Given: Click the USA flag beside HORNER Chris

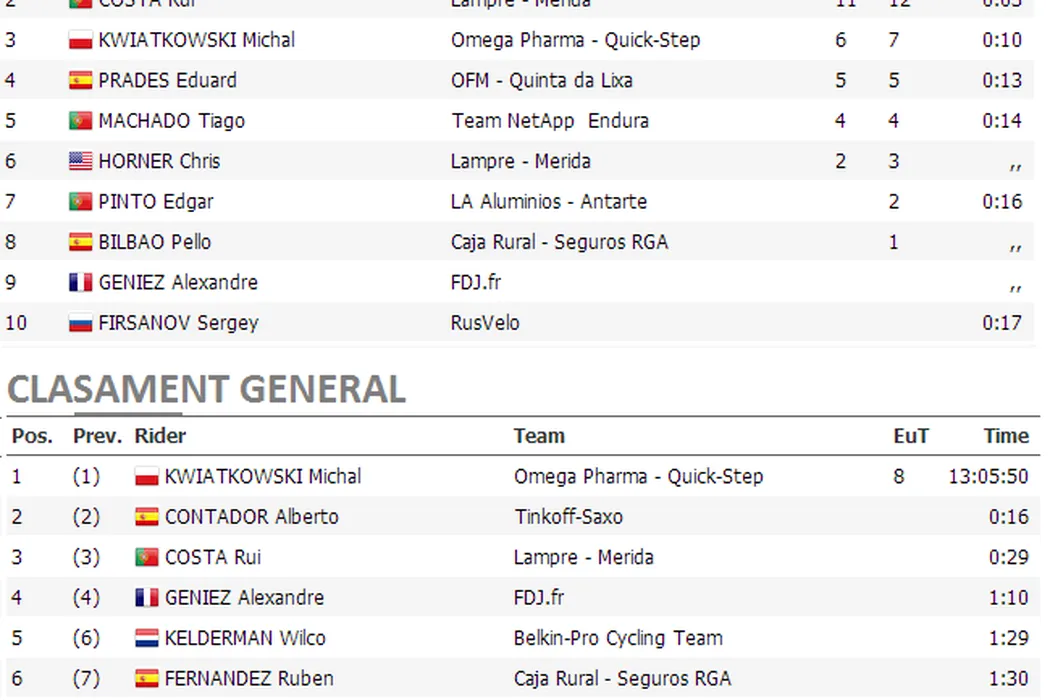Looking at the screenshot, I should pyautogui.click(x=80, y=161).
